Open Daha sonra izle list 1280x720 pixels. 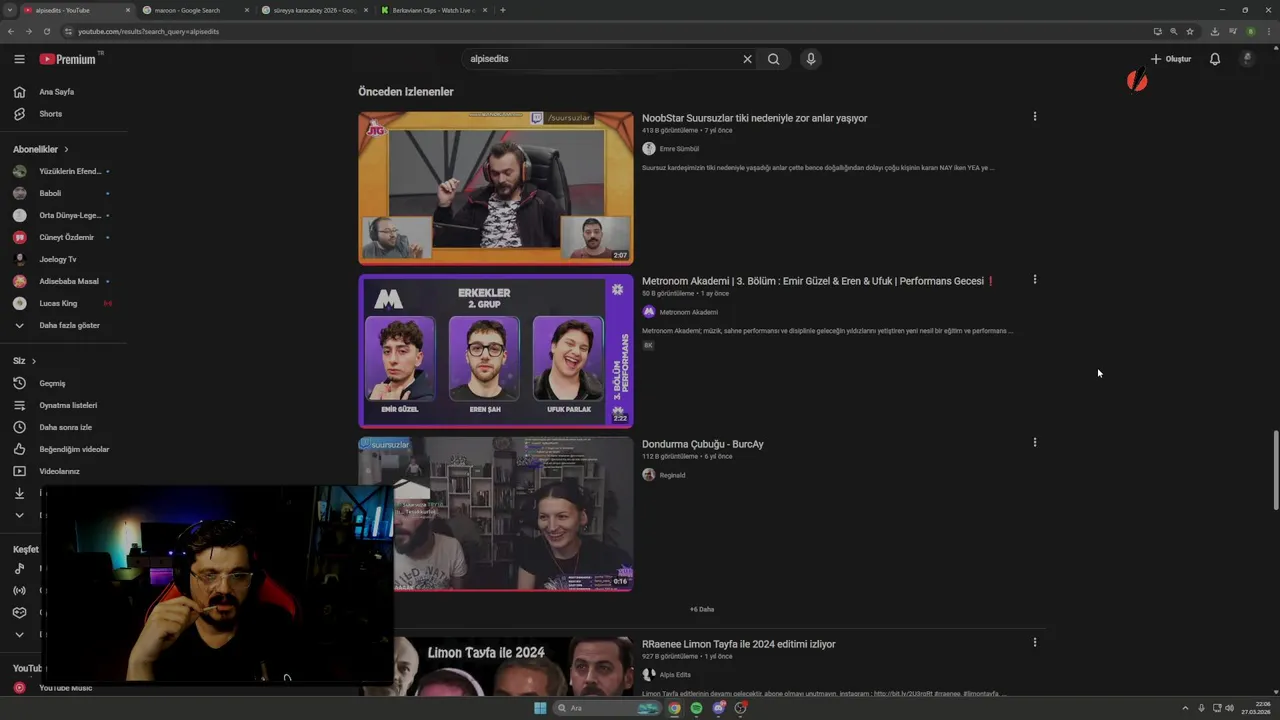[64, 427]
